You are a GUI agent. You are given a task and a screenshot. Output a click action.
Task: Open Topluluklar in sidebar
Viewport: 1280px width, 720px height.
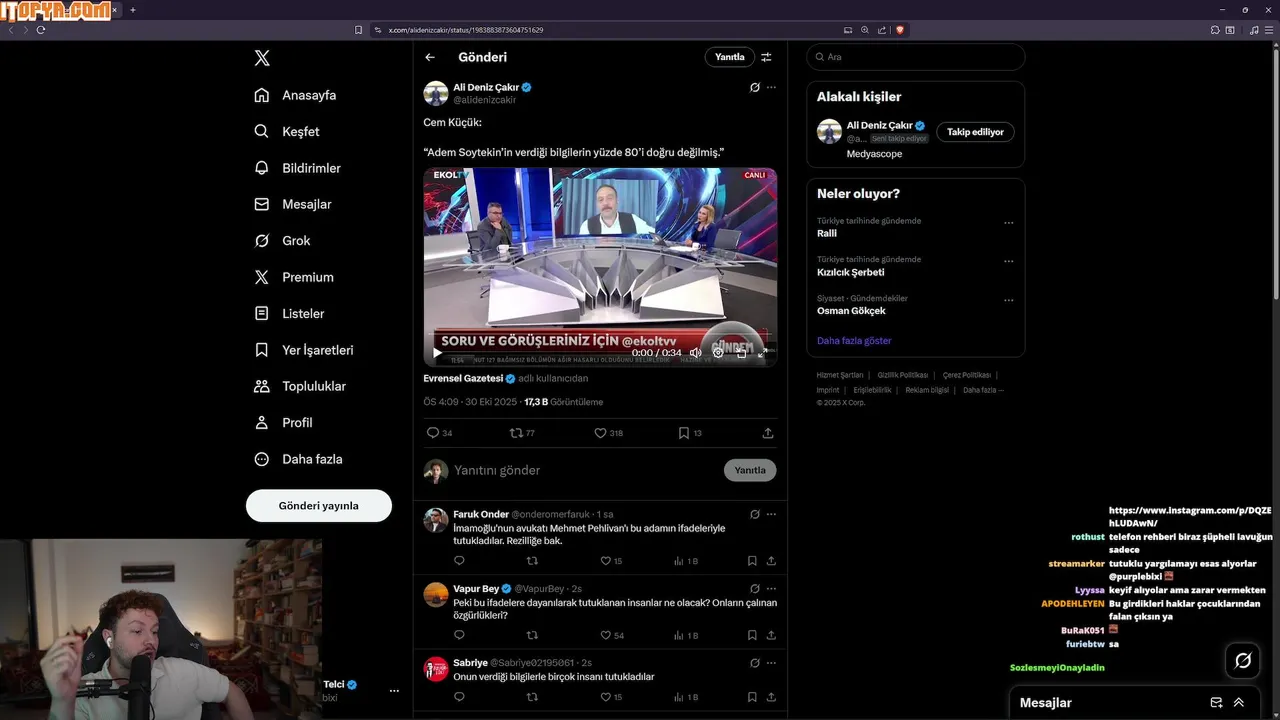pos(299,386)
